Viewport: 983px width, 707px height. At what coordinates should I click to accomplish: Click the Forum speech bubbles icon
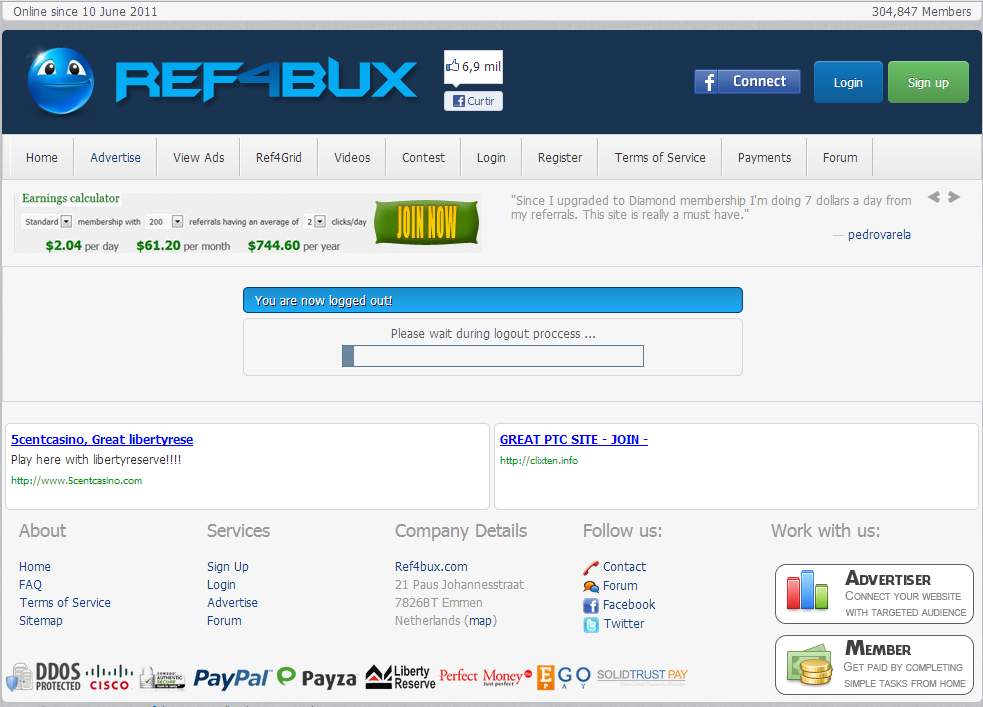pos(591,587)
